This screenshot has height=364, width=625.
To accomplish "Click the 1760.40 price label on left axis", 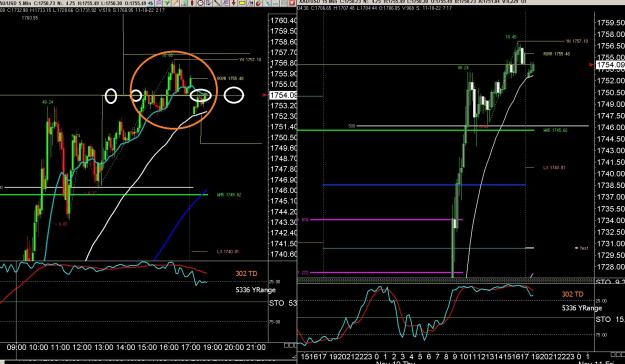I will (283, 21).
